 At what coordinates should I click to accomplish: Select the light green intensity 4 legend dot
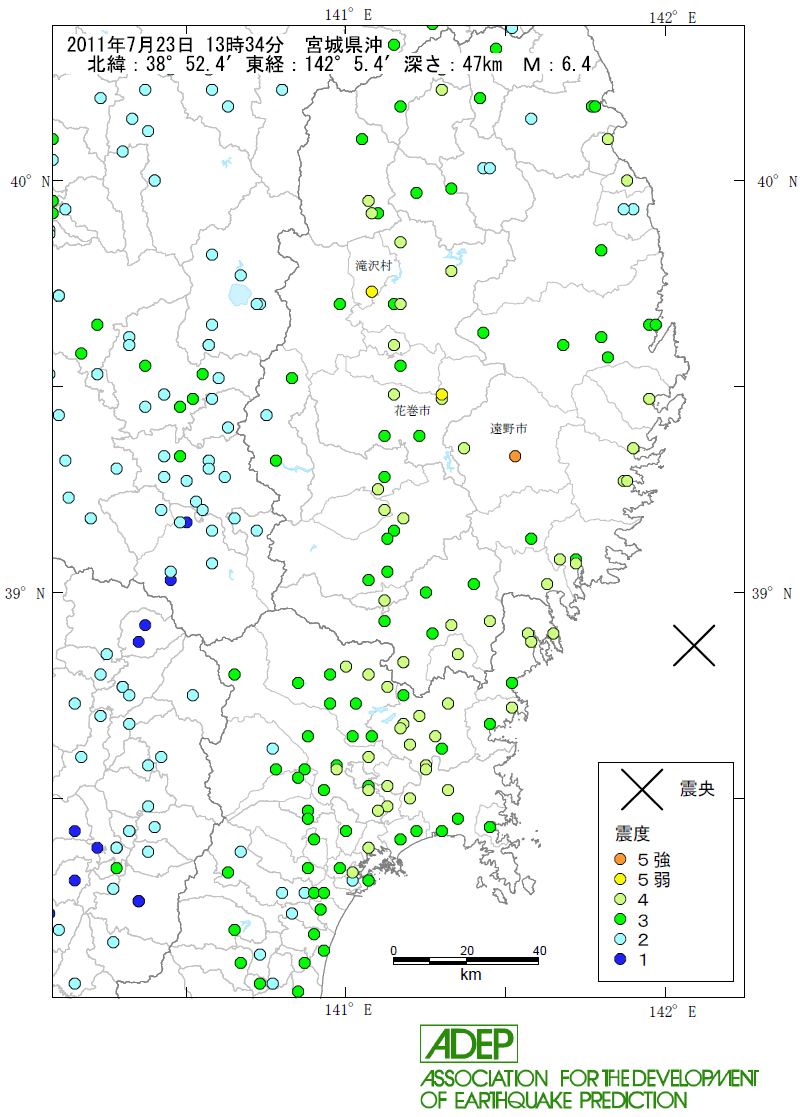pyautogui.click(x=620, y=900)
